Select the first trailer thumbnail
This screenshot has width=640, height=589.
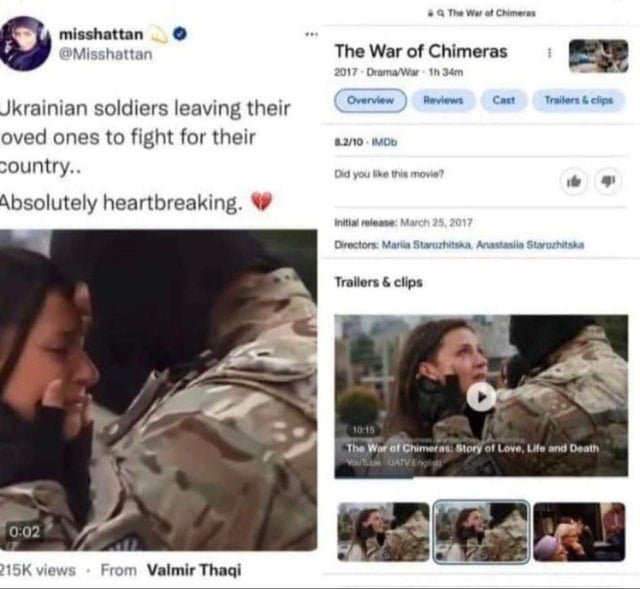384,532
